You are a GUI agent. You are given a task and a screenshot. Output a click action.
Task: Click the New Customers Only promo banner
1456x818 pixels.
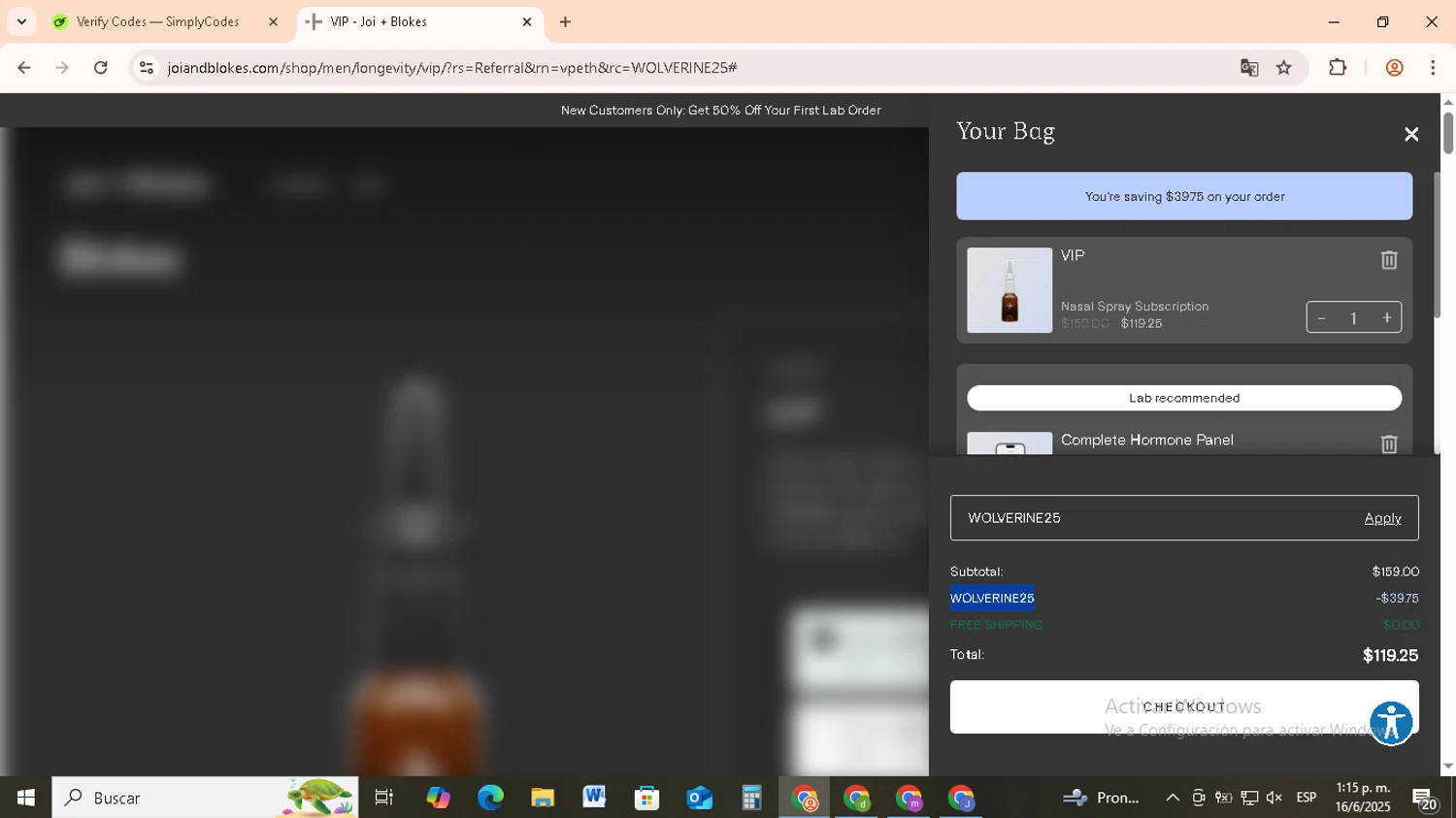[x=721, y=111]
